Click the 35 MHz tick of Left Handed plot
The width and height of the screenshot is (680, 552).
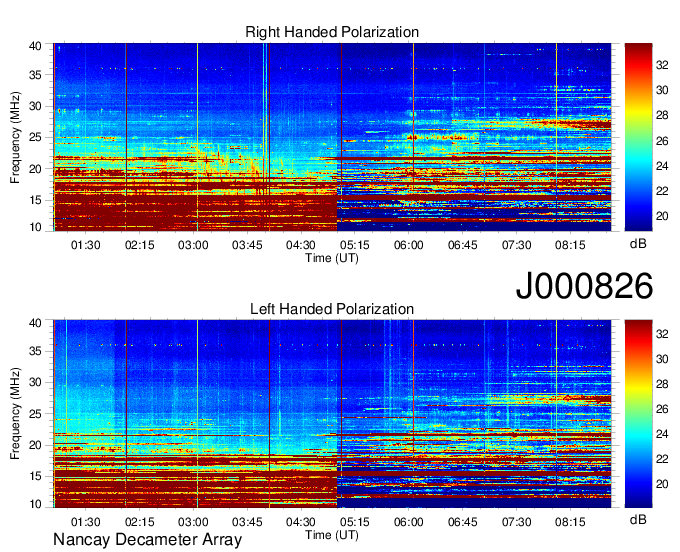[x=35, y=351]
